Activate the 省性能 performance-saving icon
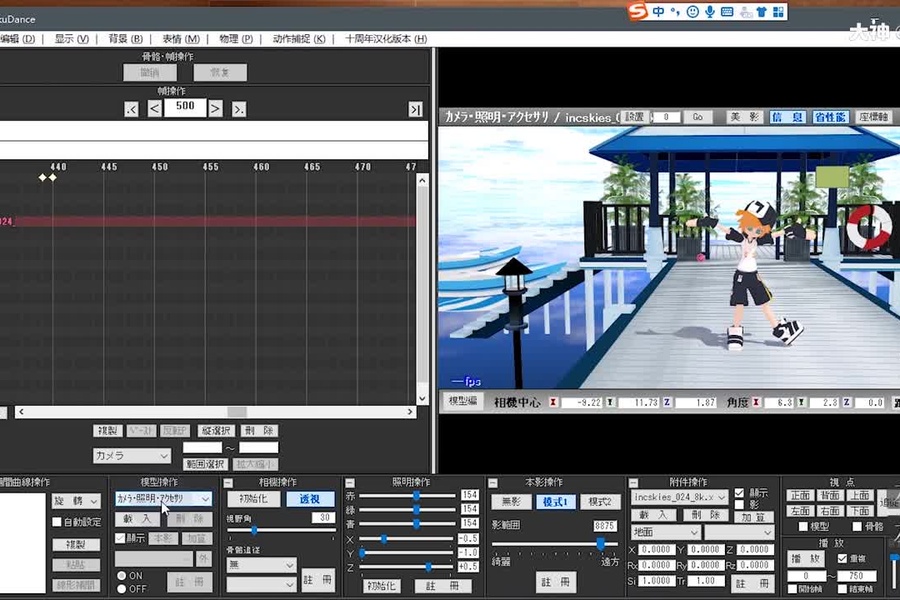This screenshot has height=600, width=900. point(831,116)
